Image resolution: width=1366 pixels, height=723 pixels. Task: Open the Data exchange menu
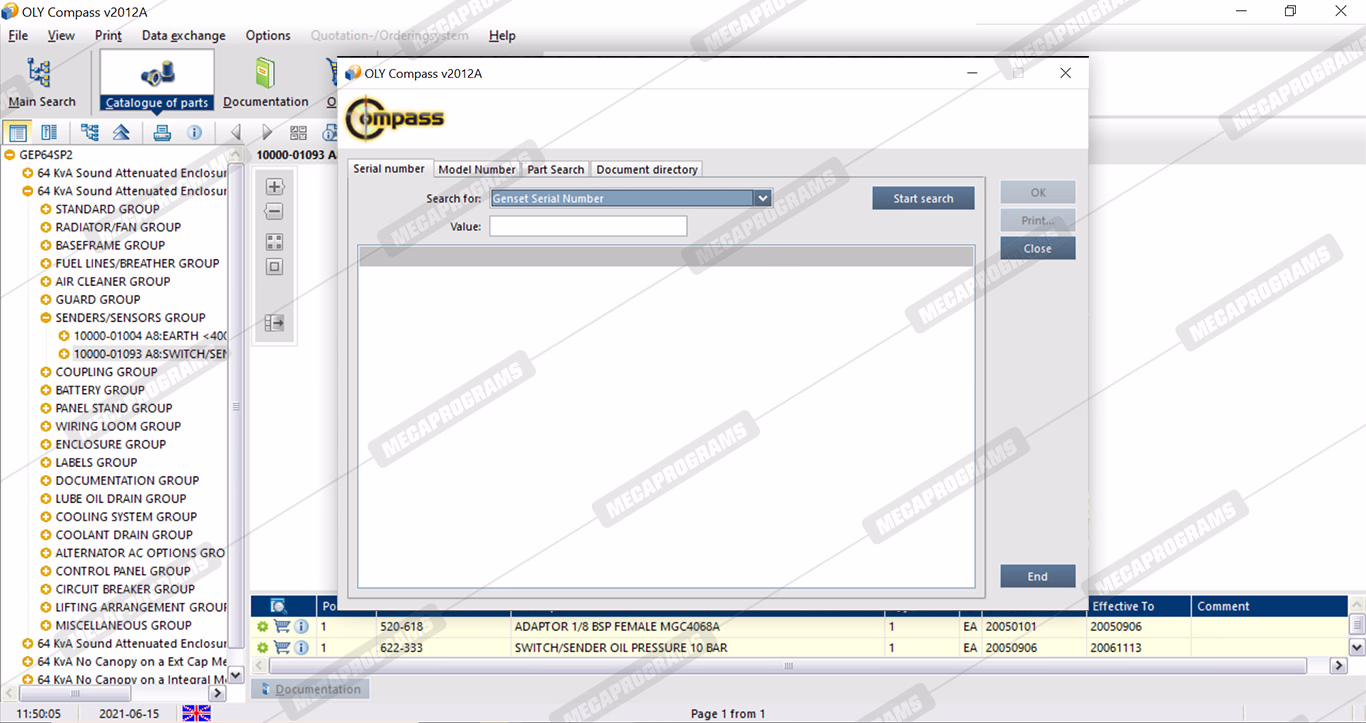point(184,35)
